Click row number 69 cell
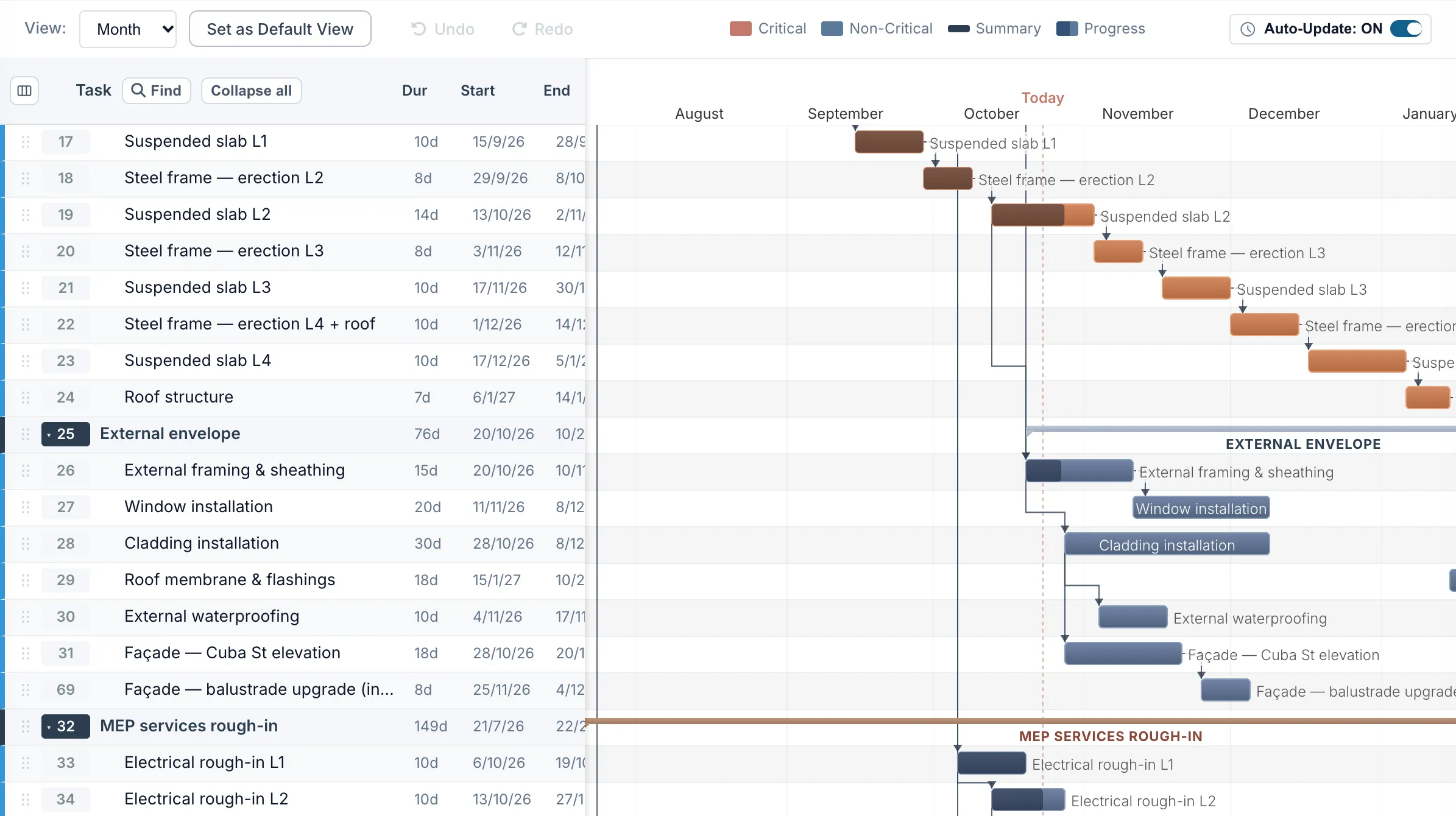 (x=65, y=690)
